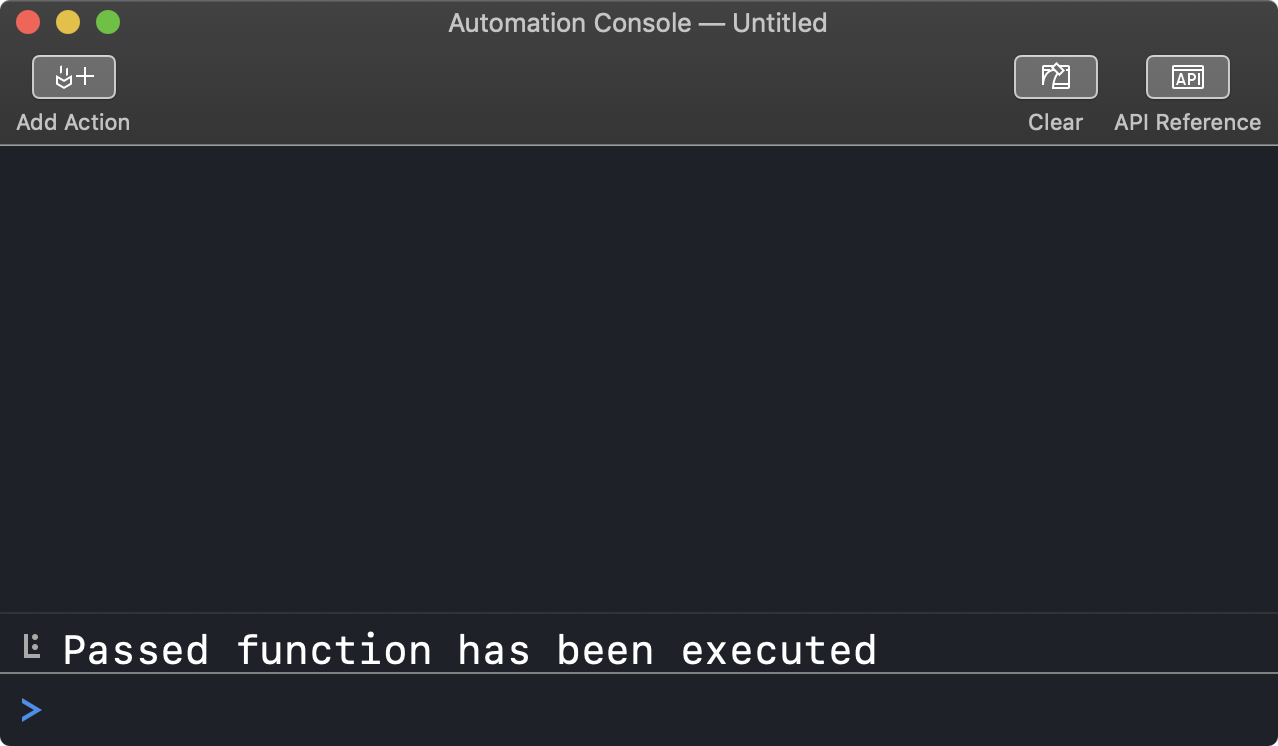Click the API badge icon in the toolbar
The image size is (1278, 746).
(x=1186, y=77)
